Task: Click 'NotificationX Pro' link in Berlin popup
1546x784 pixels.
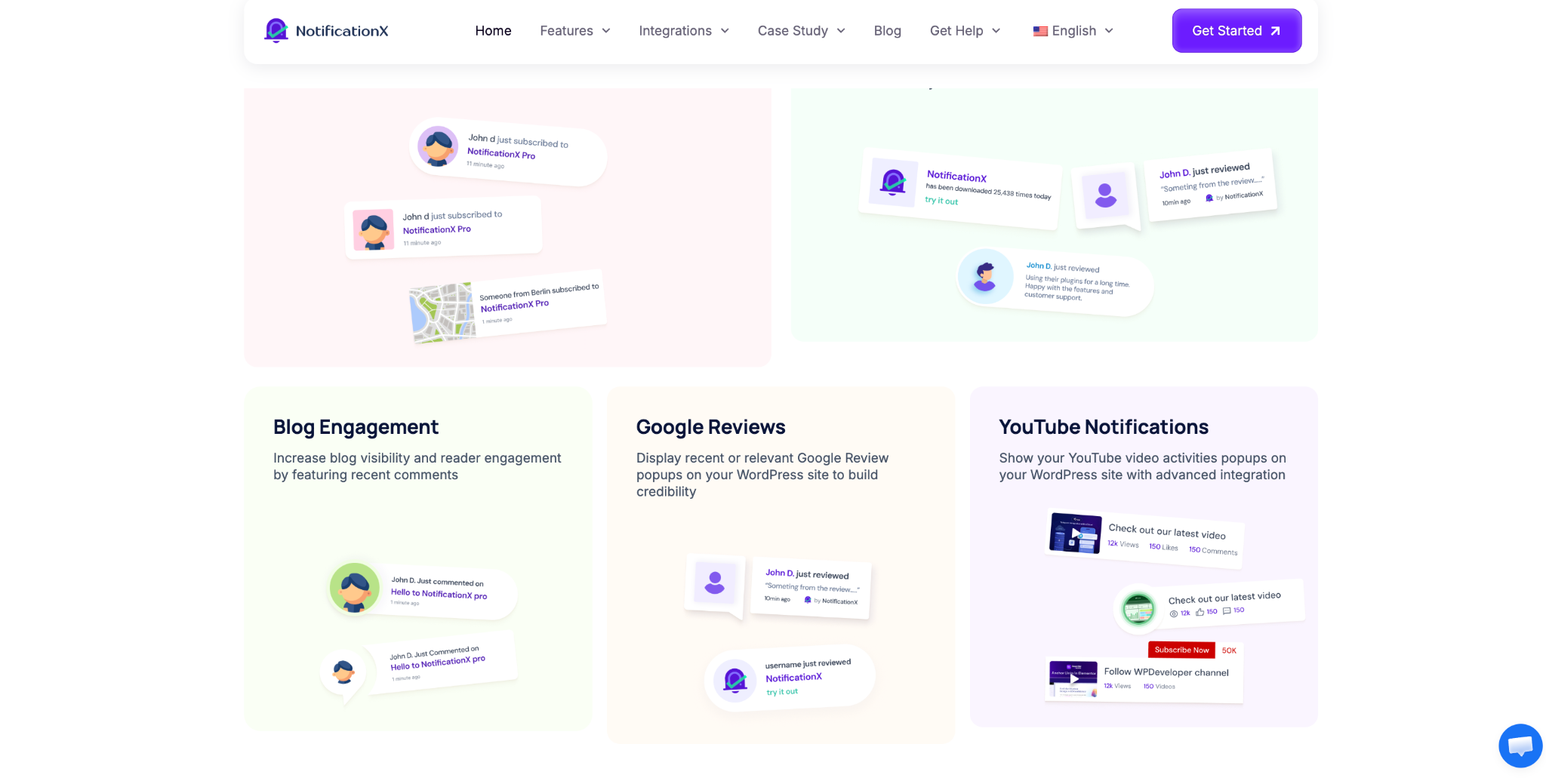Action: click(x=515, y=306)
